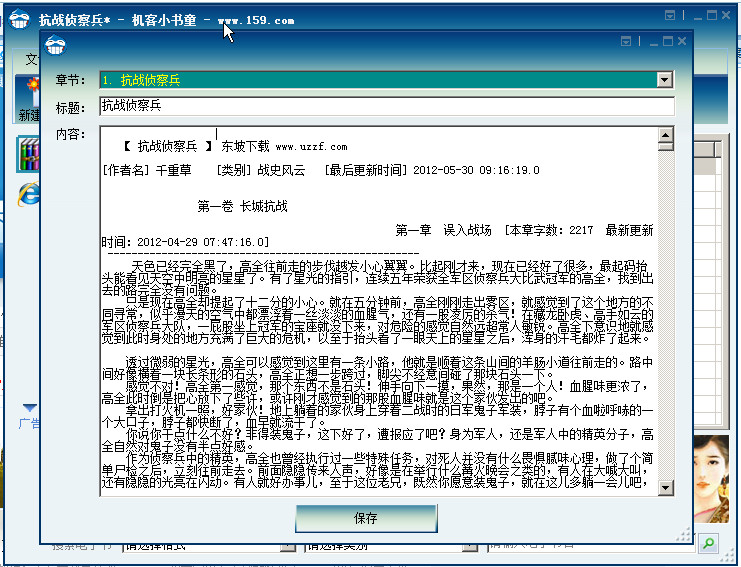Open the 章节 chapter dropdown arrow
The height and width of the screenshot is (567, 741).
(x=664, y=80)
